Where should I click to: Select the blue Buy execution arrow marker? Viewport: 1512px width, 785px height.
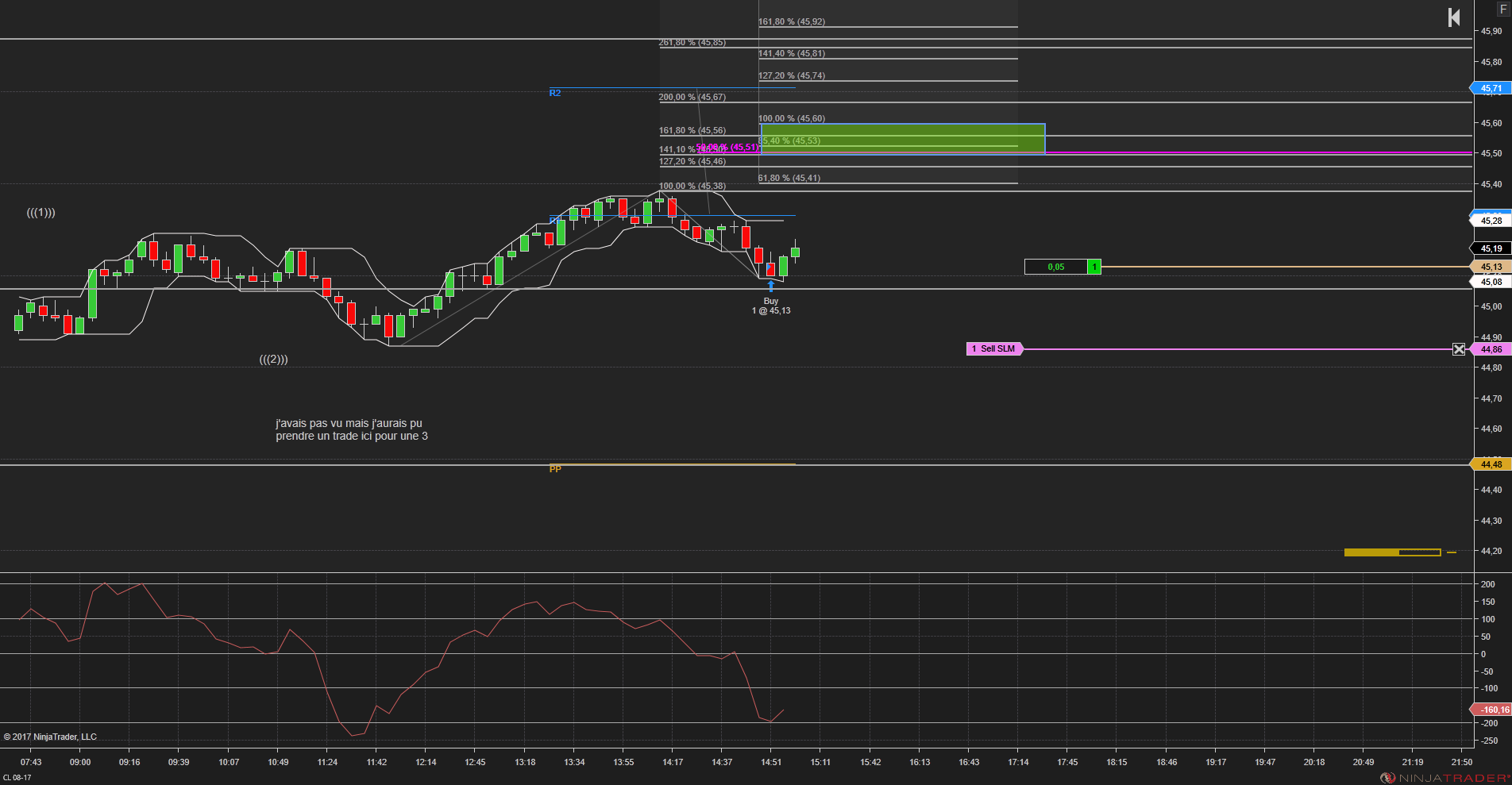pos(770,286)
